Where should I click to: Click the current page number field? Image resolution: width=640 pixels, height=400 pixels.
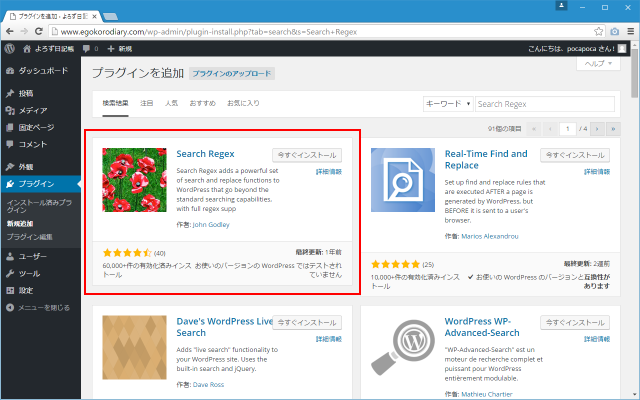[567, 129]
